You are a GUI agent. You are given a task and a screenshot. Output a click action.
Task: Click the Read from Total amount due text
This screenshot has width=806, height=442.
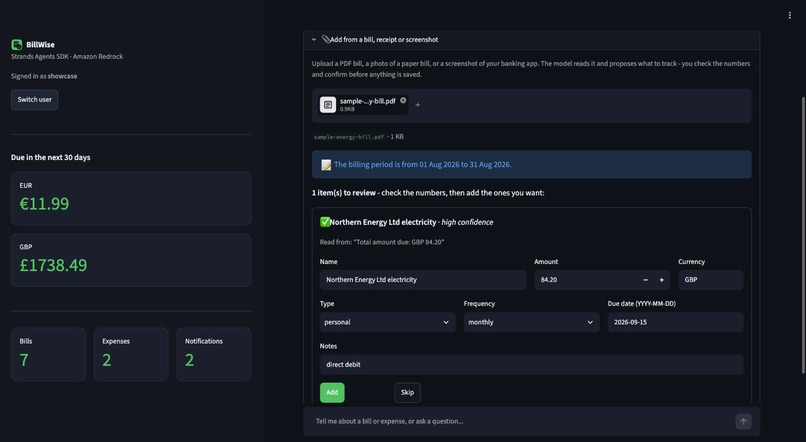pyautogui.click(x=382, y=242)
